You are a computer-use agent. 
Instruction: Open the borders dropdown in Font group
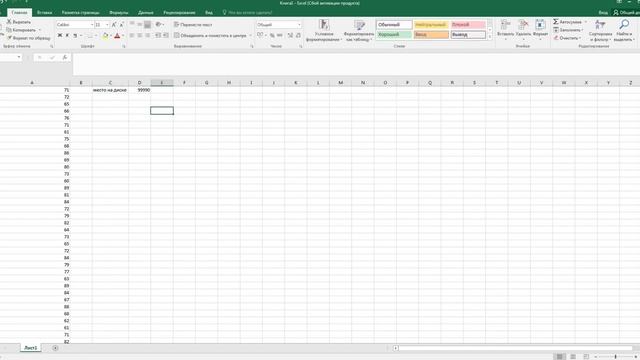(x=96, y=36)
